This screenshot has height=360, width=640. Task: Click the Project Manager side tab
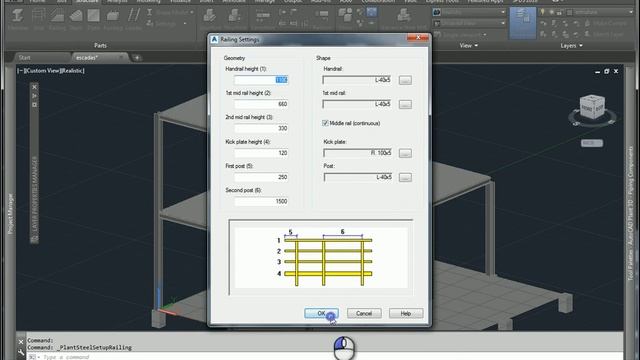coord(10,214)
